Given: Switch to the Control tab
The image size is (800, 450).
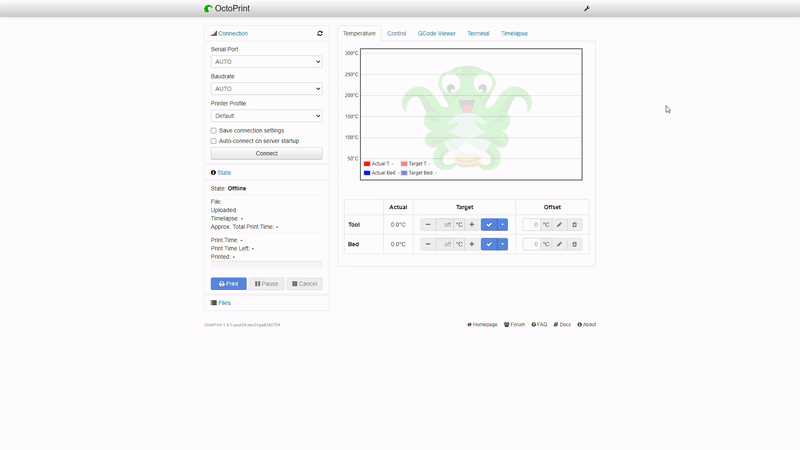Looking at the screenshot, I should [396, 33].
